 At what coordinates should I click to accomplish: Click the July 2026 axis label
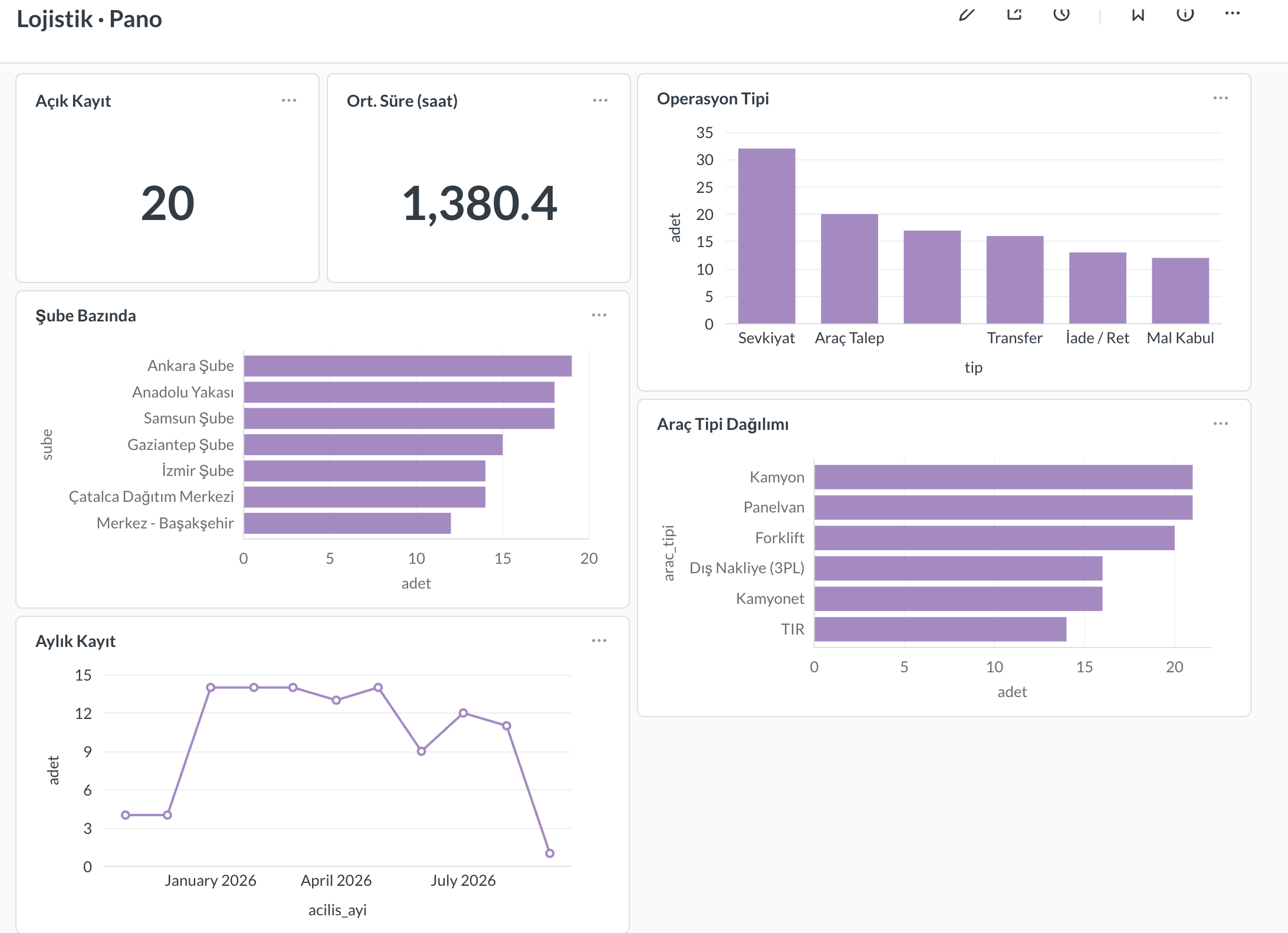click(x=463, y=881)
